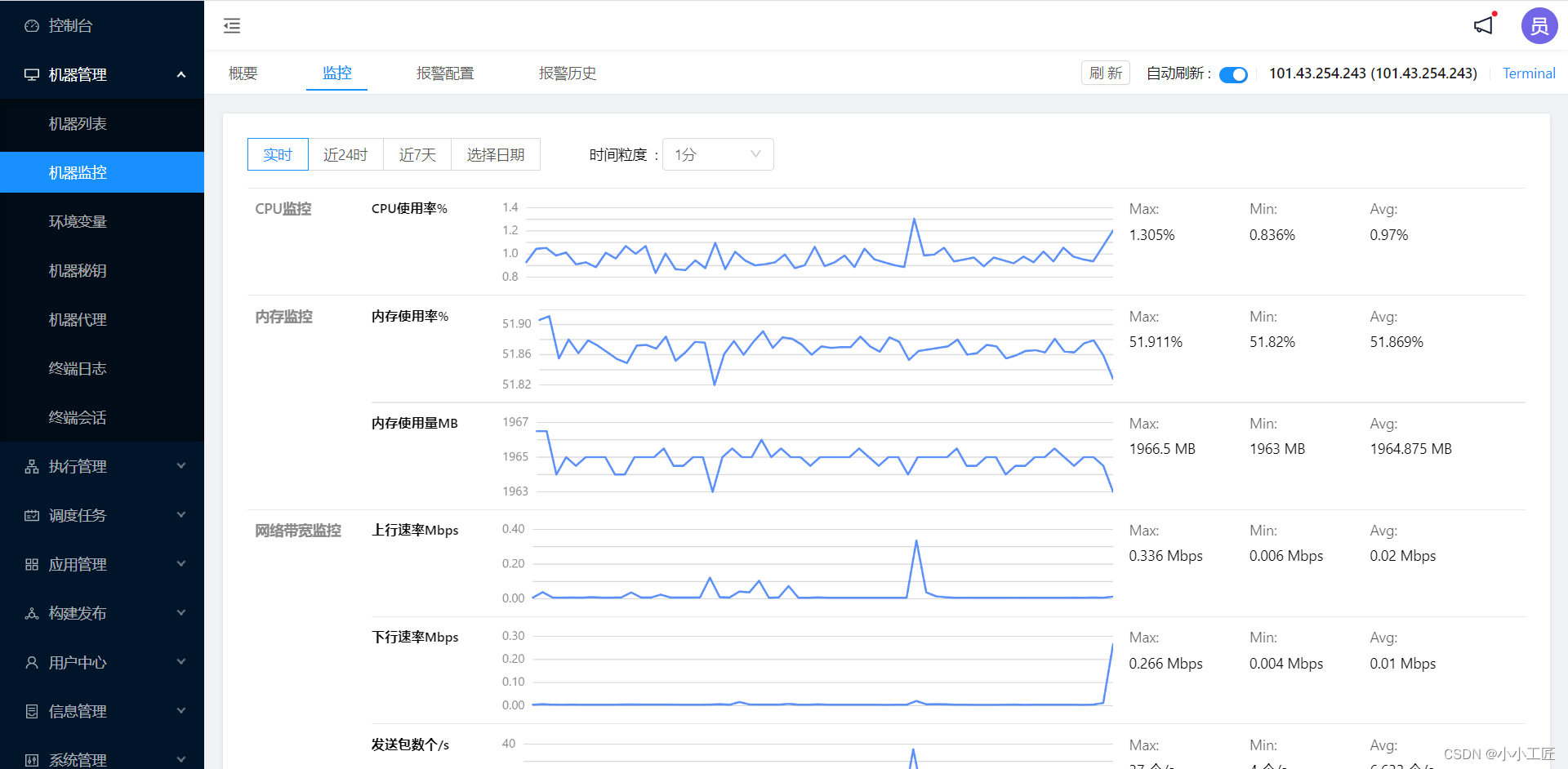Open the 应用管理 application management icon
This screenshot has height=769, width=1568.
30,564
